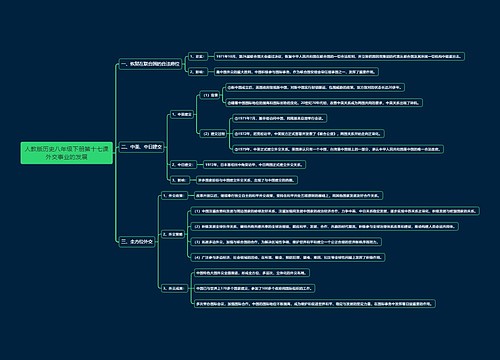Select the 三、全方位外交 branch node
This screenshot has width=500, height=360.
pyautogui.click(x=137, y=242)
